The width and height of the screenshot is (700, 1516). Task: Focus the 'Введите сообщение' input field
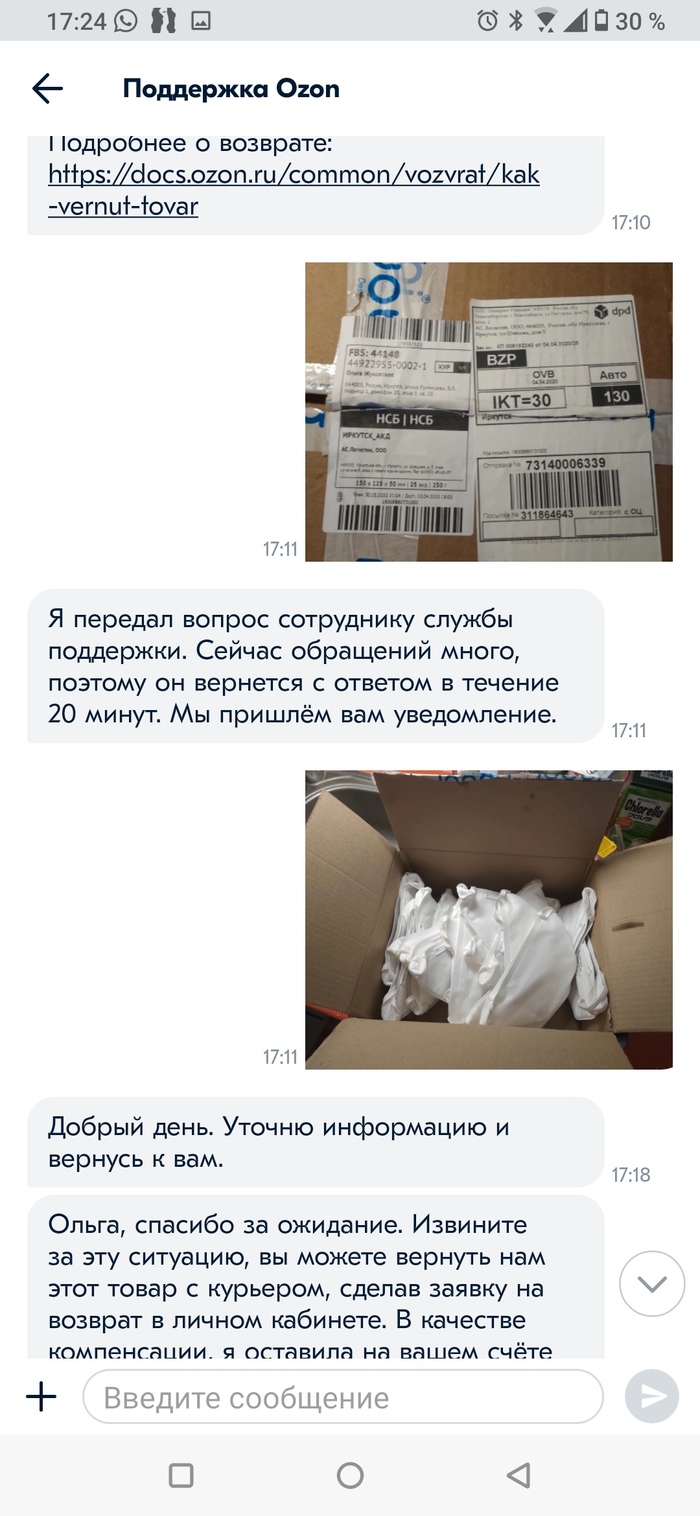(x=343, y=1396)
